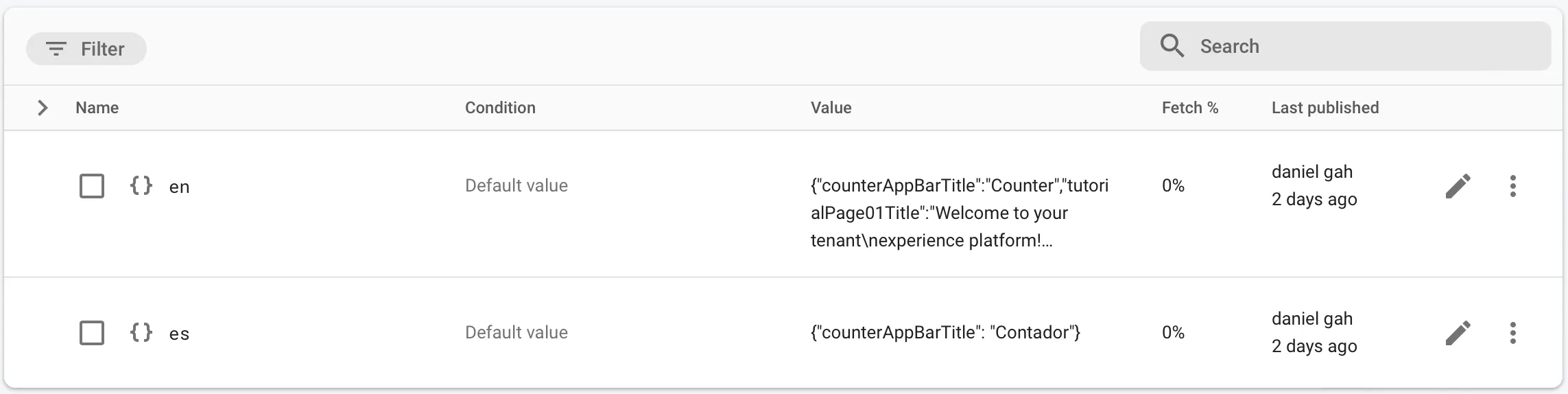Tick the checkbox for the en parameter
Viewport: 1568px width, 394px height.
[x=92, y=186]
